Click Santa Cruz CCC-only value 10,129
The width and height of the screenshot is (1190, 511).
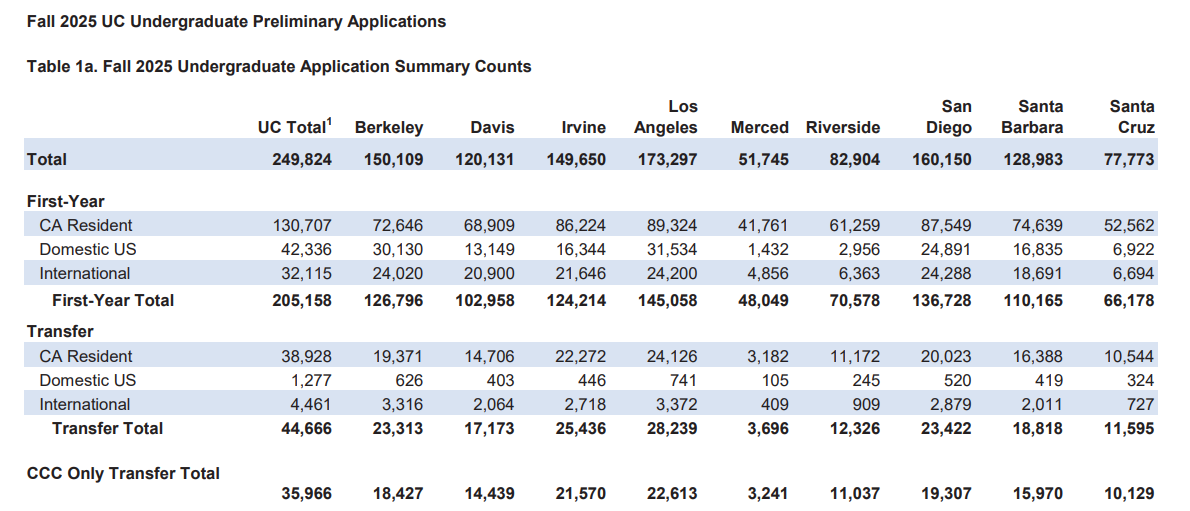1131,494
